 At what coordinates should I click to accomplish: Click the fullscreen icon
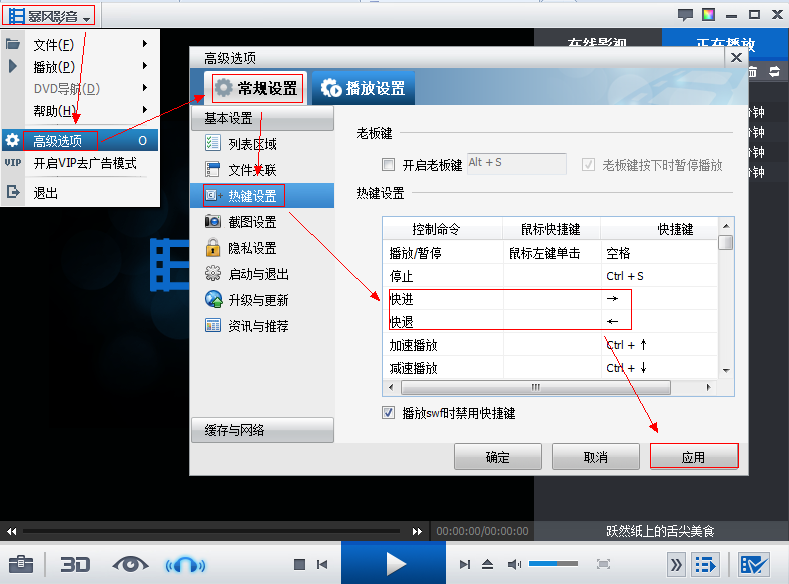coord(603,564)
